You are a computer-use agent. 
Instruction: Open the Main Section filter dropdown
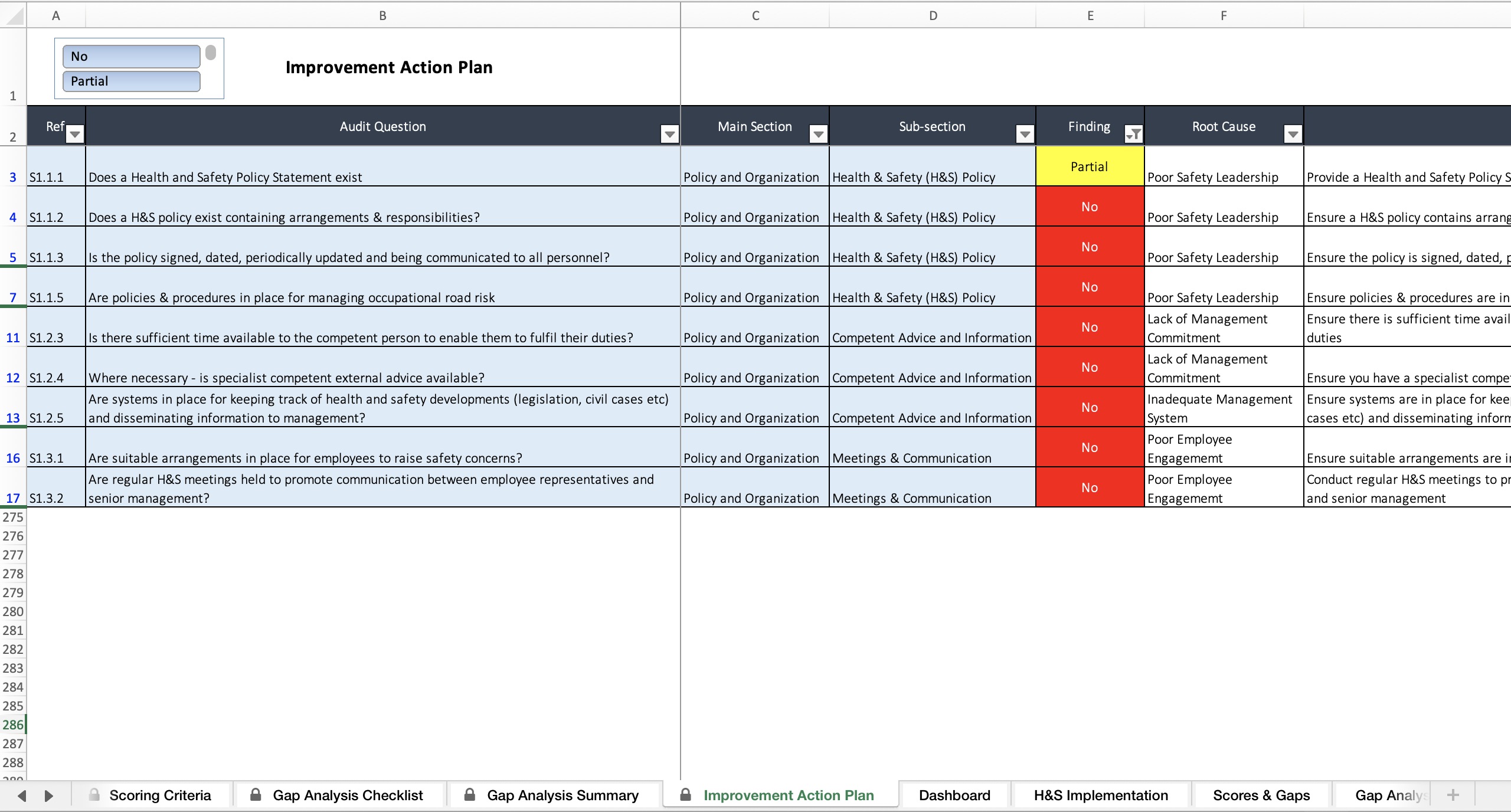pos(818,135)
